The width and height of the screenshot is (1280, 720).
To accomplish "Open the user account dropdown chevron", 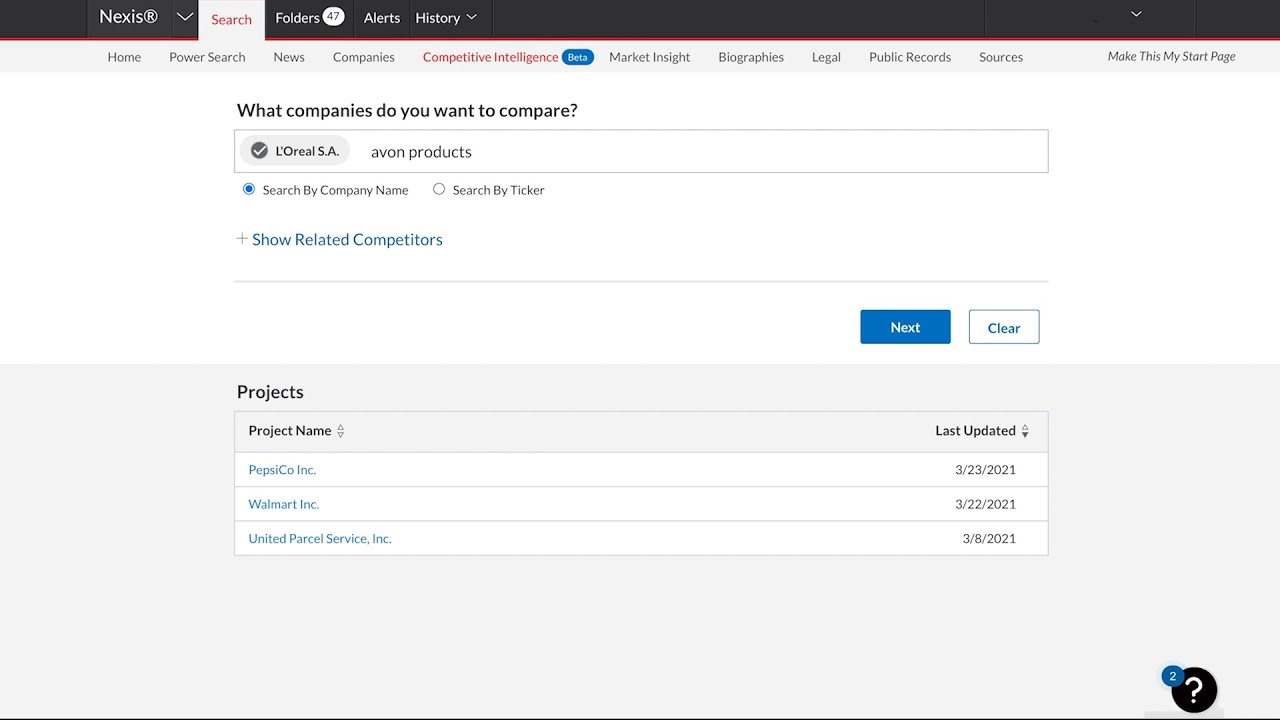I will coord(1136,15).
